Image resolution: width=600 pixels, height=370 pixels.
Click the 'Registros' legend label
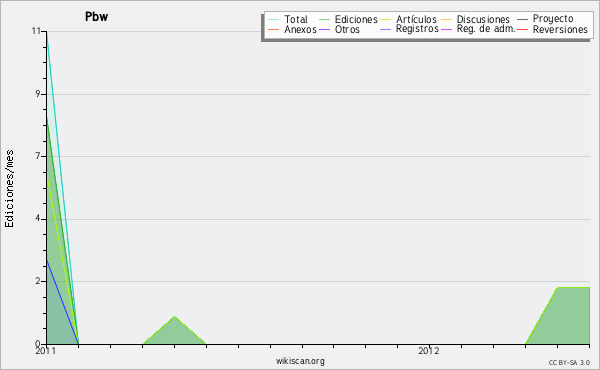417,29
